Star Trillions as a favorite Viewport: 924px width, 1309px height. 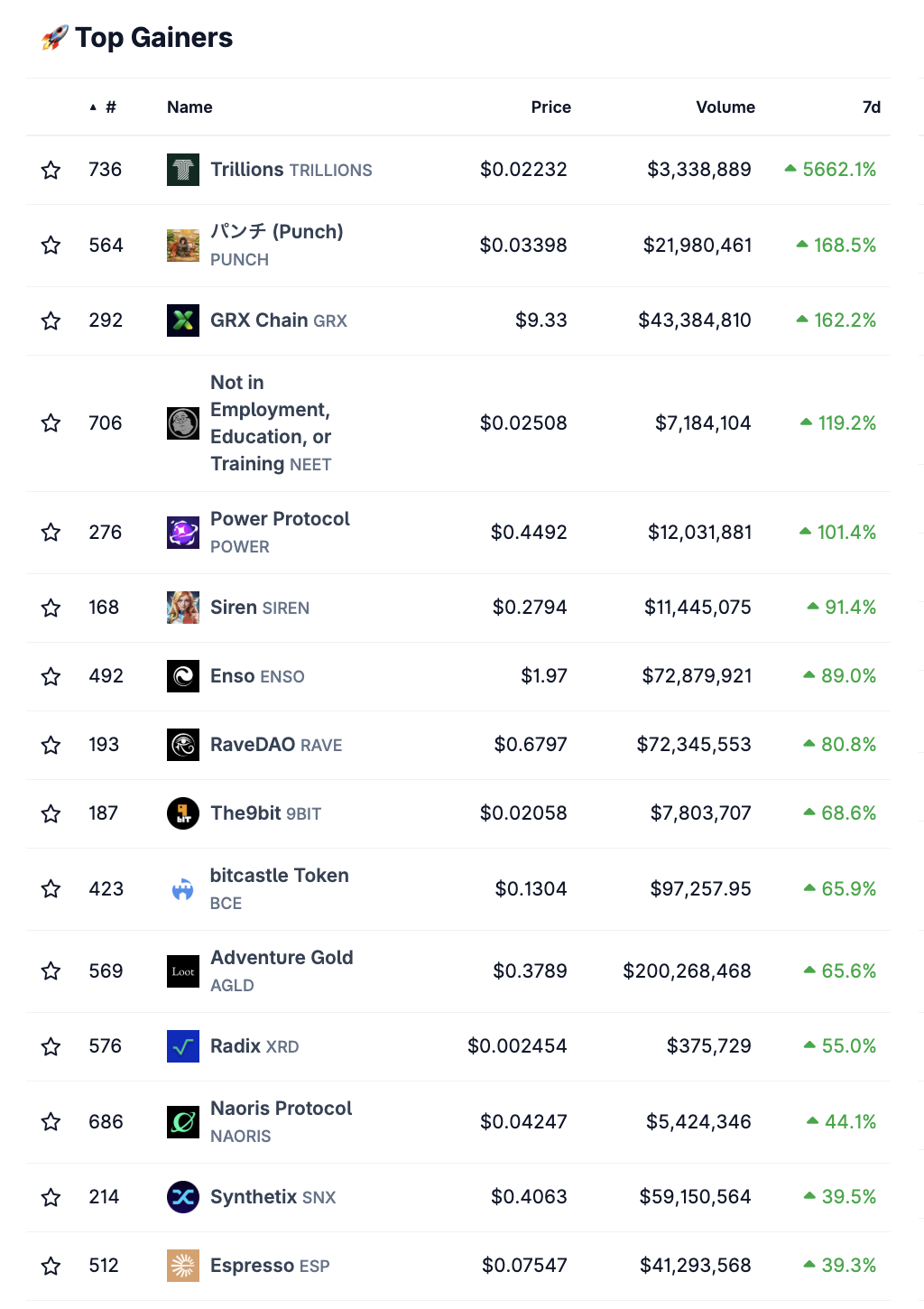[51, 170]
